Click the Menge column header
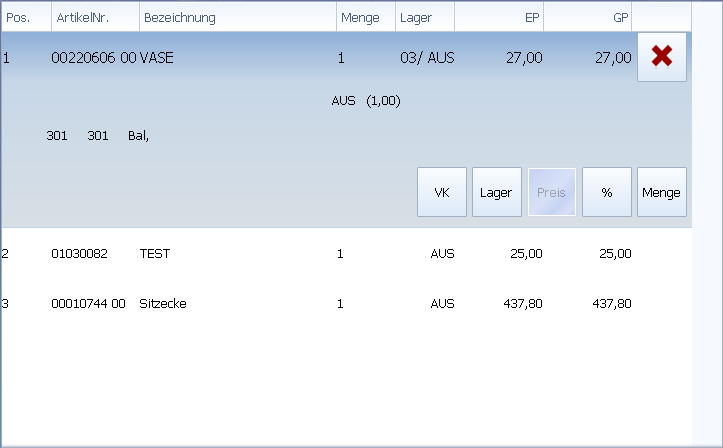Image resolution: width=723 pixels, height=448 pixels. (x=364, y=17)
